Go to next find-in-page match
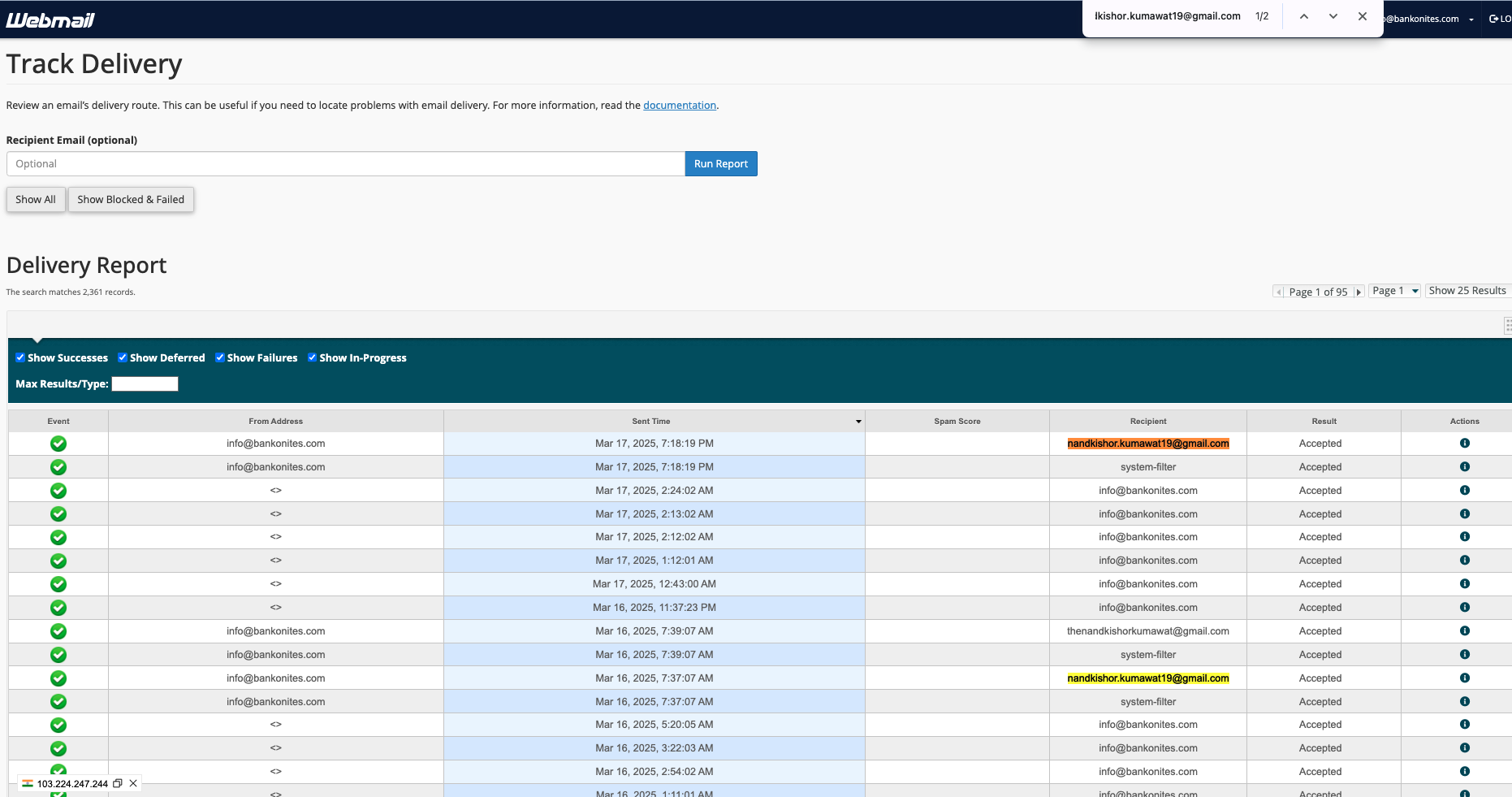 coord(1333,17)
